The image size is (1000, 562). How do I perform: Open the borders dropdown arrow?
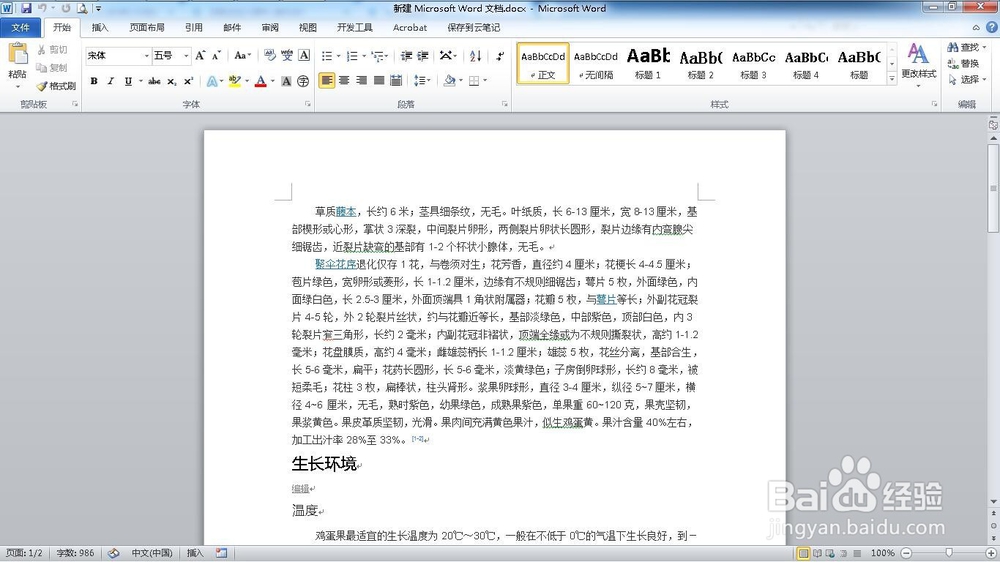click(485, 80)
